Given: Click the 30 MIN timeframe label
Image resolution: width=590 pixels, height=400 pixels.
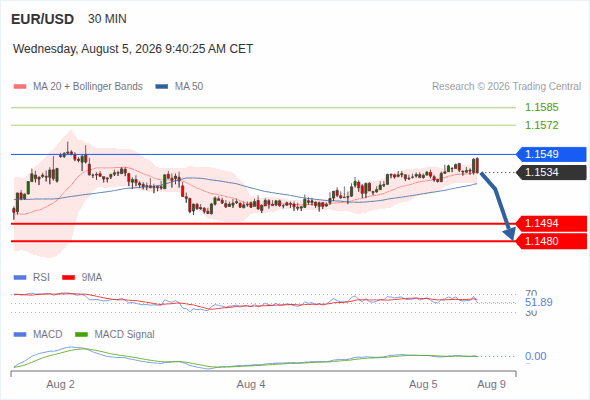Looking at the screenshot, I should click(x=107, y=19).
